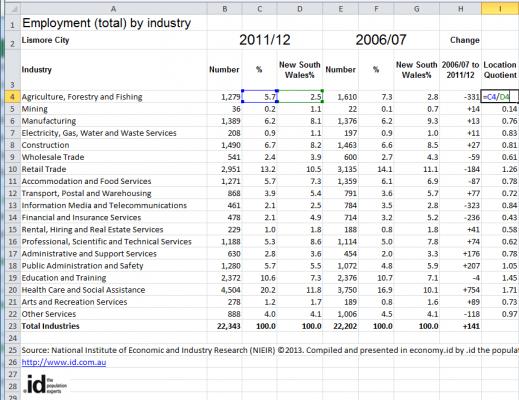519x400 pixels.
Task: Select column D header
Action: [x=300, y=9]
